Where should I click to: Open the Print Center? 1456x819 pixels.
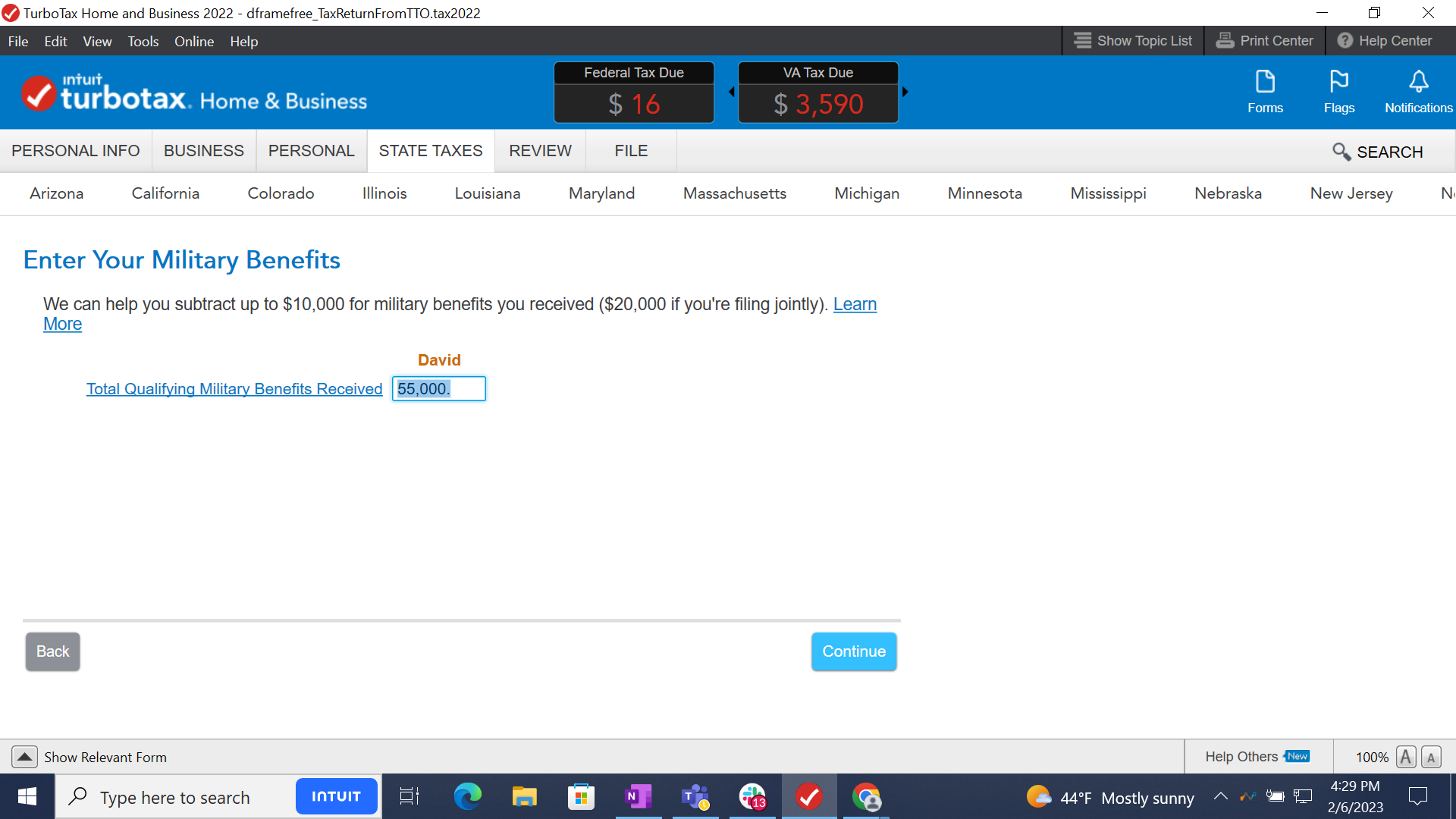[1265, 41]
